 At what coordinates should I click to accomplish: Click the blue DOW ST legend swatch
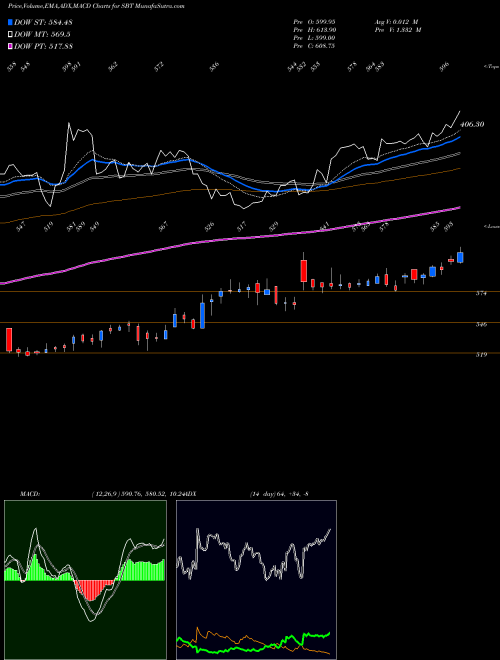coord(11,22)
